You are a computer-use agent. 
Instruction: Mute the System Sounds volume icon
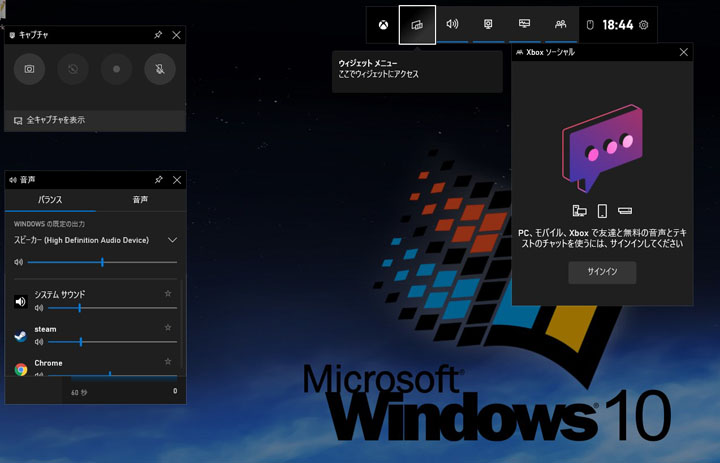pyautogui.click(x=39, y=308)
